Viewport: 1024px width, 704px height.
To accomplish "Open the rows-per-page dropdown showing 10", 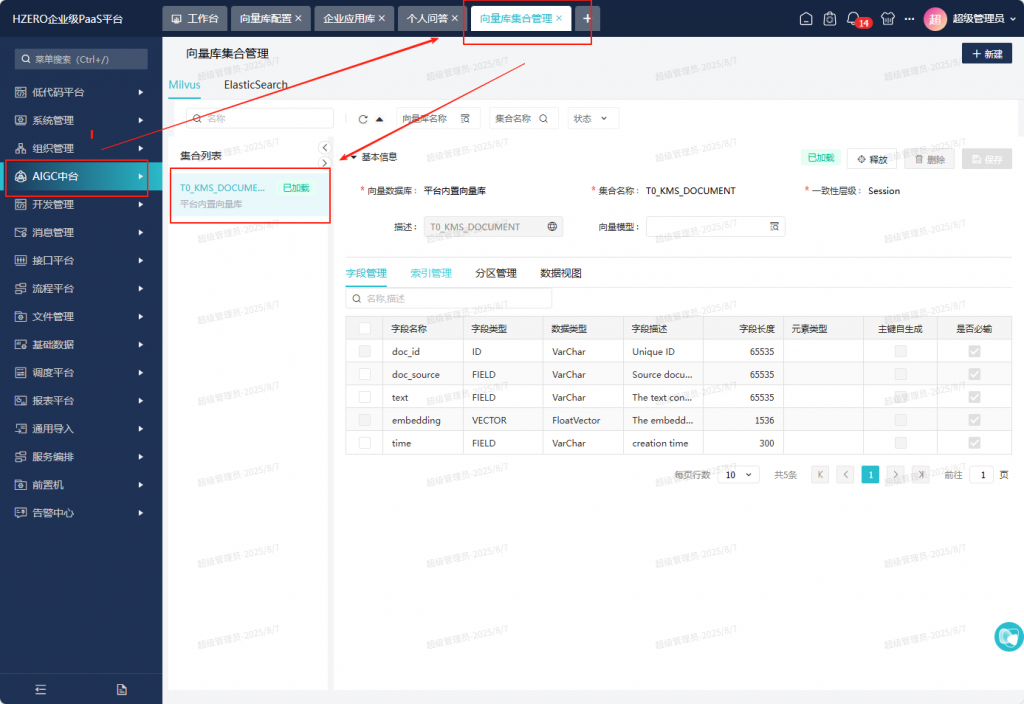I will 741,475.
